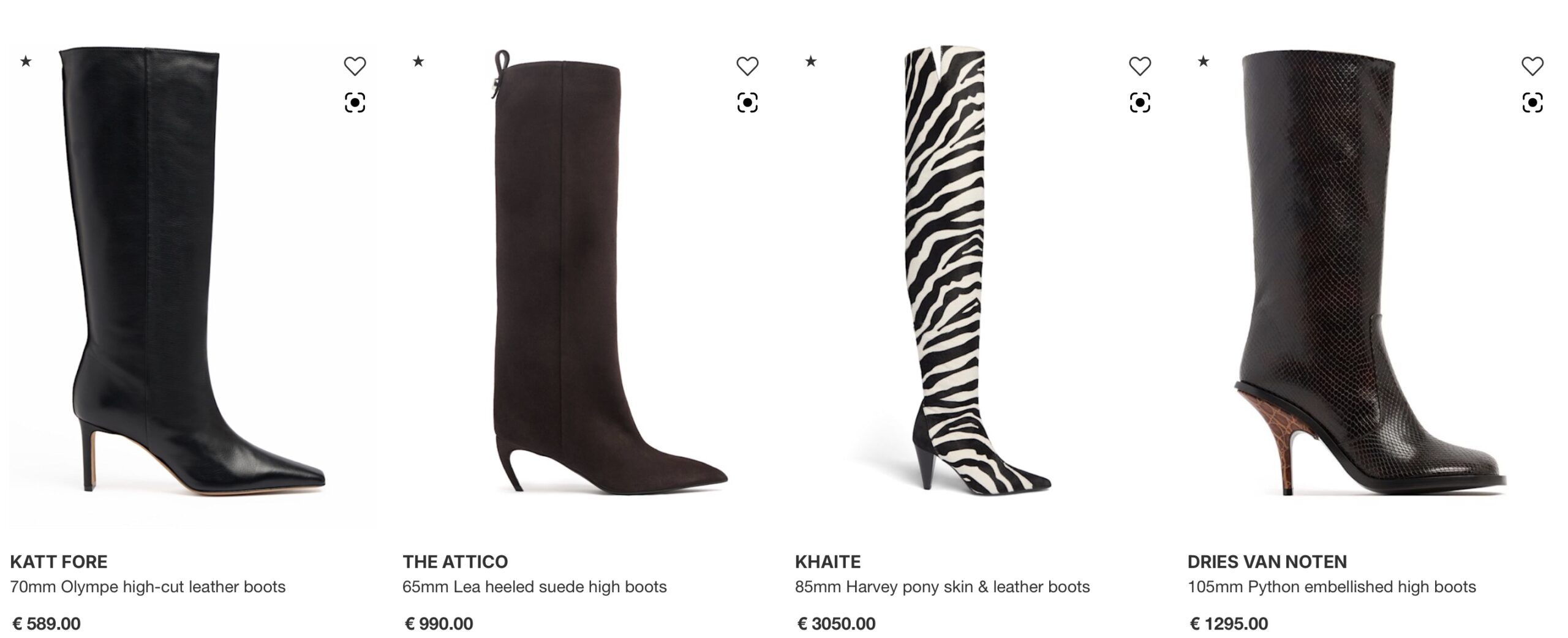The width and height of the screenshot is (1568, 638).
Task: Click star icon on The Attico product
Action: 418,61
